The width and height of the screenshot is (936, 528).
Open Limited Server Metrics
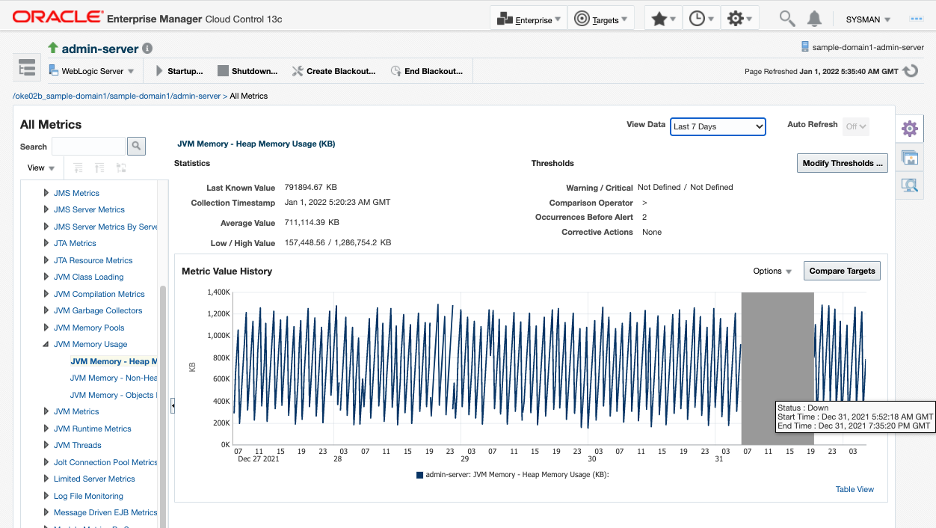click(x=94, y=478)
